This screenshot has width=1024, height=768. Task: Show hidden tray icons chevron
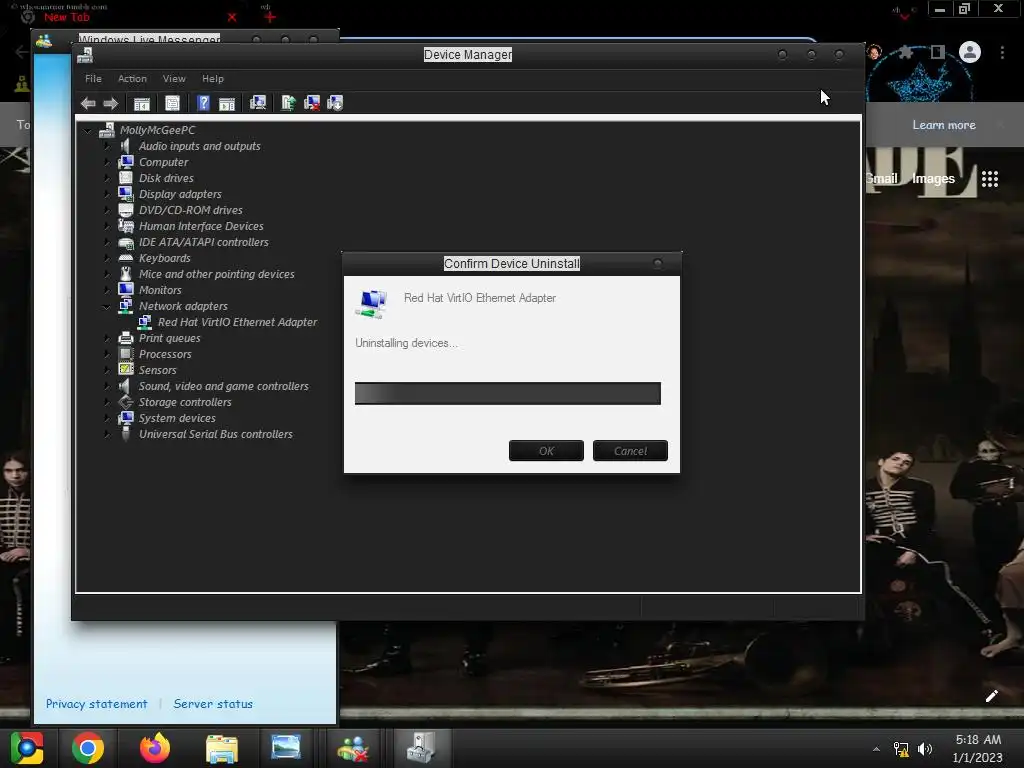coord(876,749)
